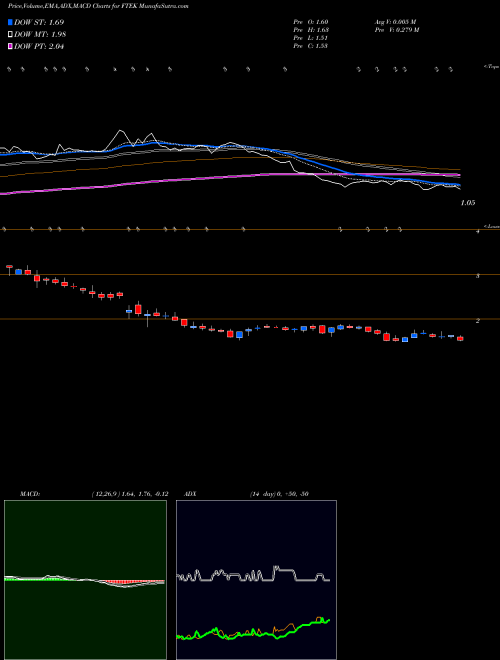Open the dark blue ADX indicator chart panel
This screenshot has width=500, height=660.
coord(256,580)
